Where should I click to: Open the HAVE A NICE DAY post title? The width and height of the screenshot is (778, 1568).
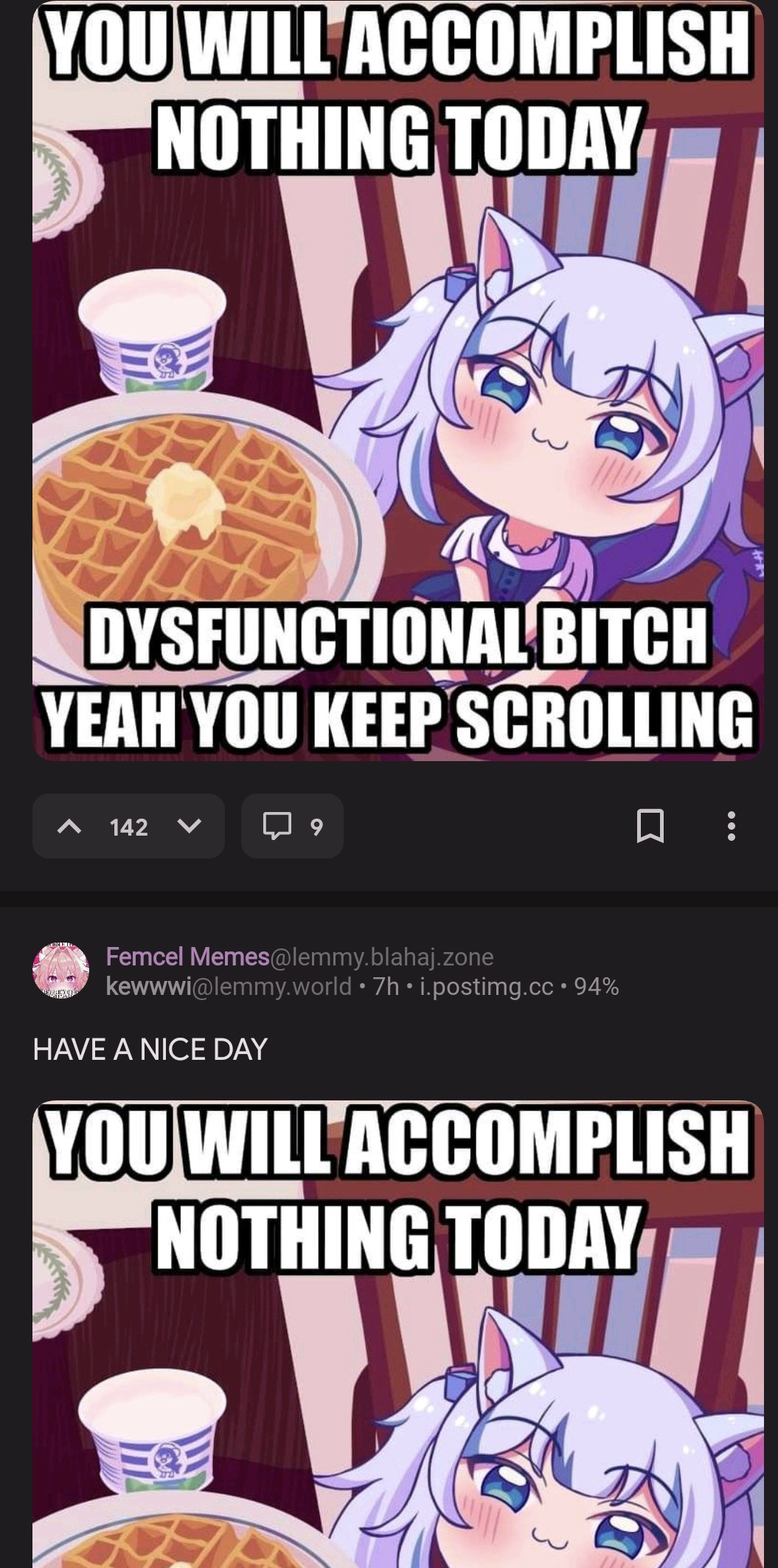(150, 1049)
